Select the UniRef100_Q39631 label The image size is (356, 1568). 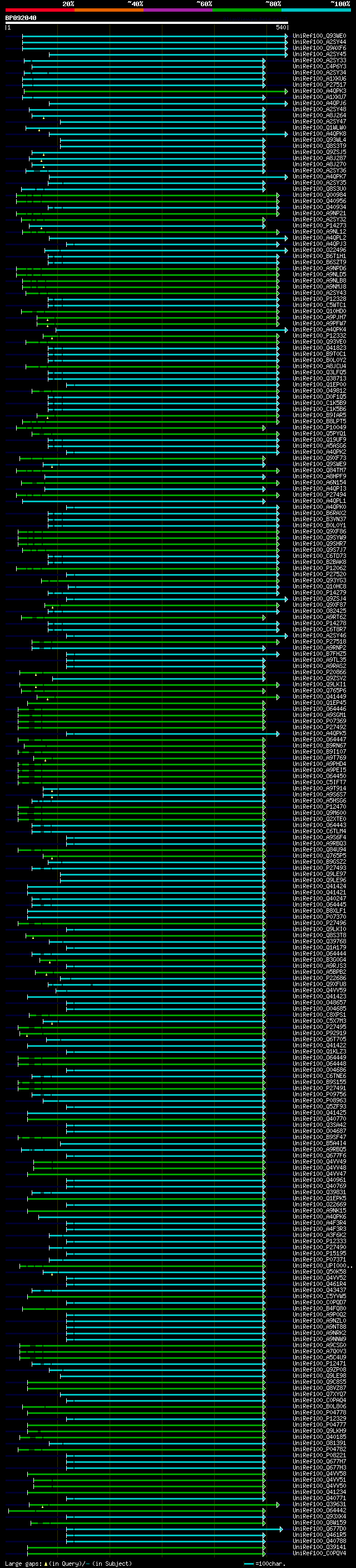[319, 1505]
